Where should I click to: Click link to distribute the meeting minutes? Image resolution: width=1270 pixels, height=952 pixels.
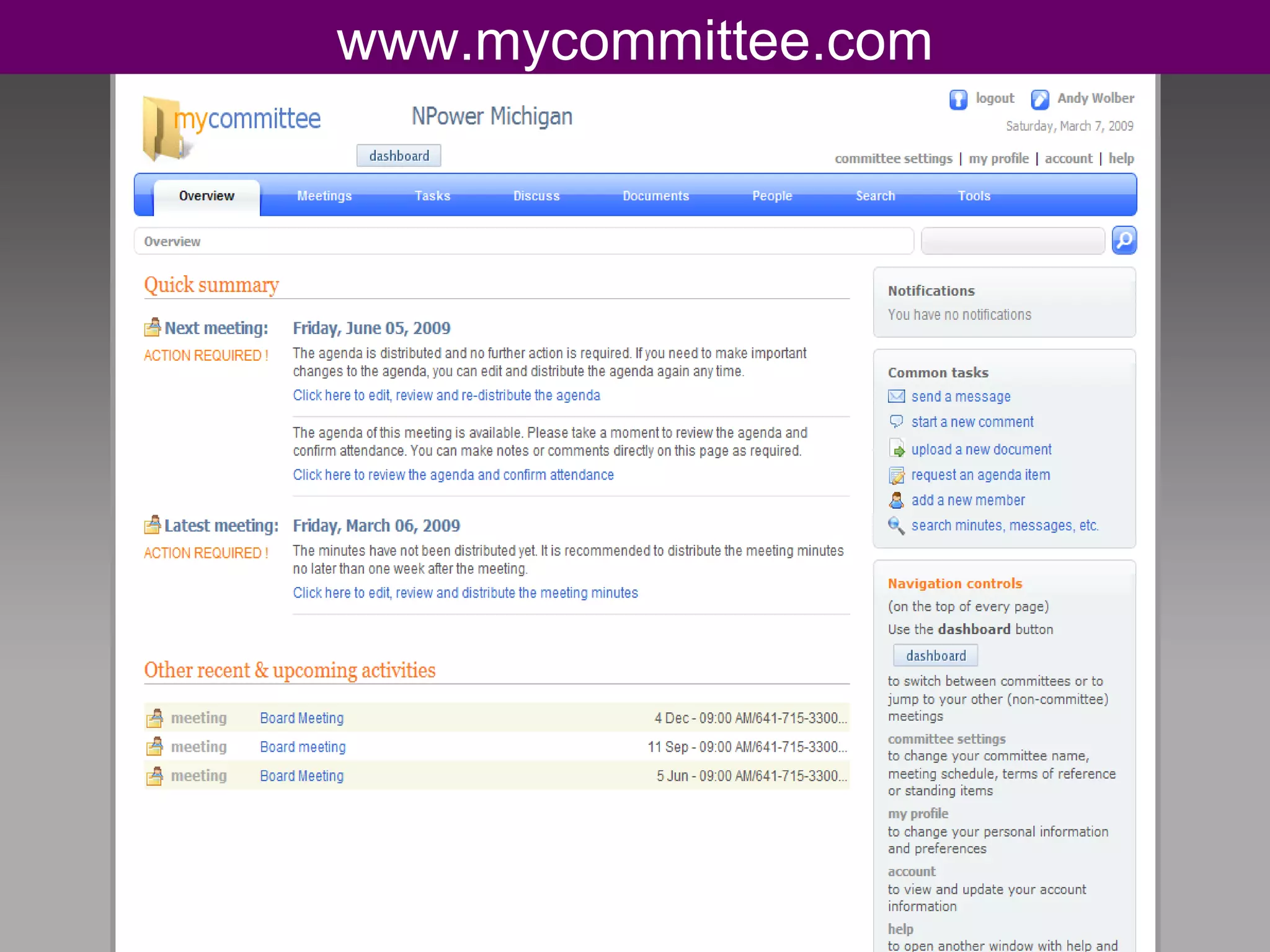click(465, 593)
